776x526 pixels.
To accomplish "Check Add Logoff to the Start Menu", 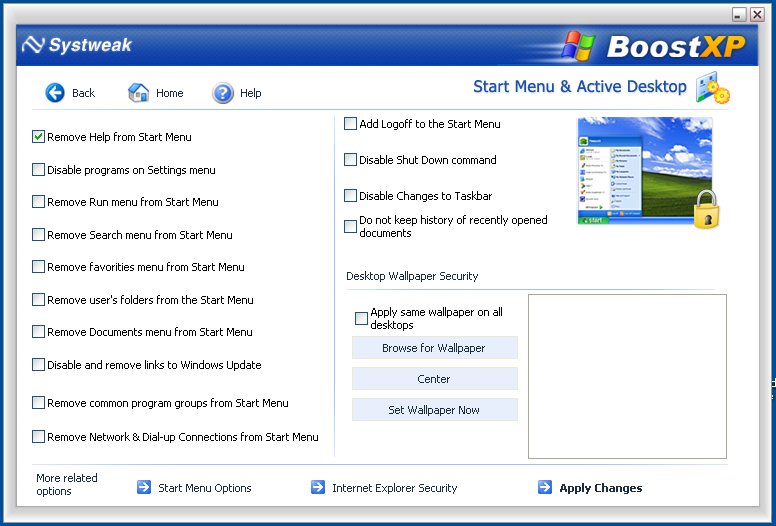I will [350, 124].
